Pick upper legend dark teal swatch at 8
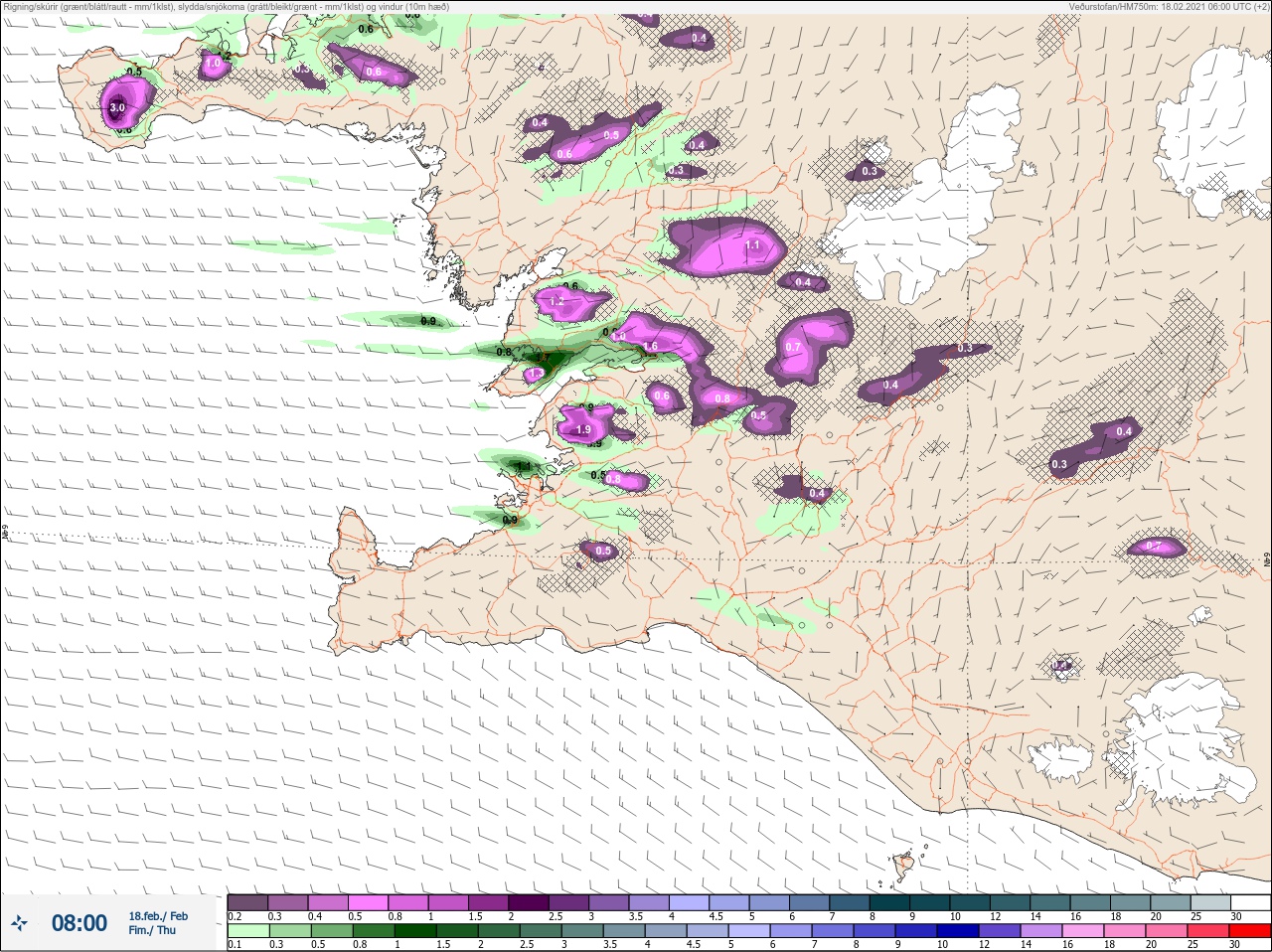This screenshot has width=1272, height=952. pyautogui.click(x=889, y=902)
